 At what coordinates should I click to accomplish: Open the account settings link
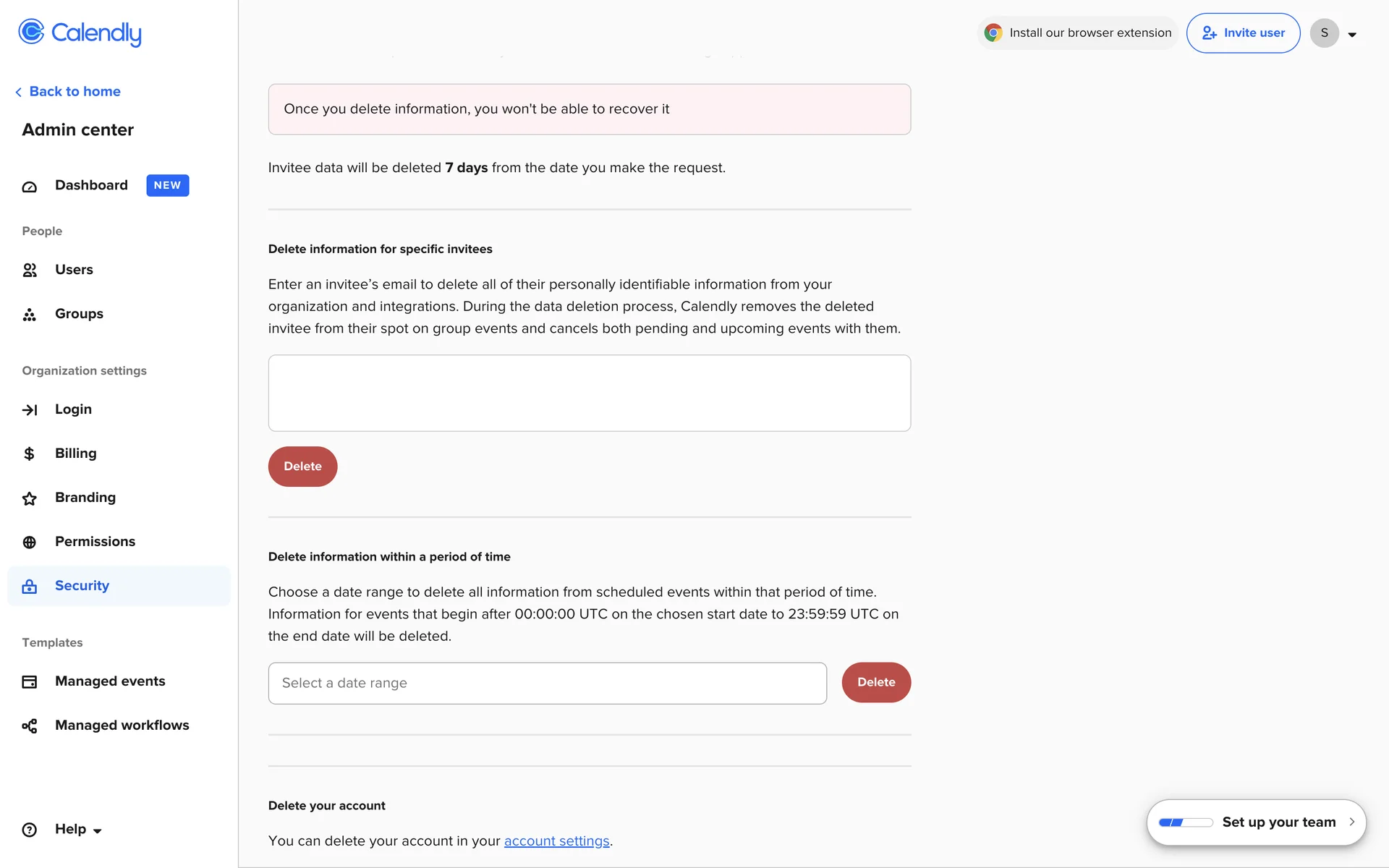556,841
